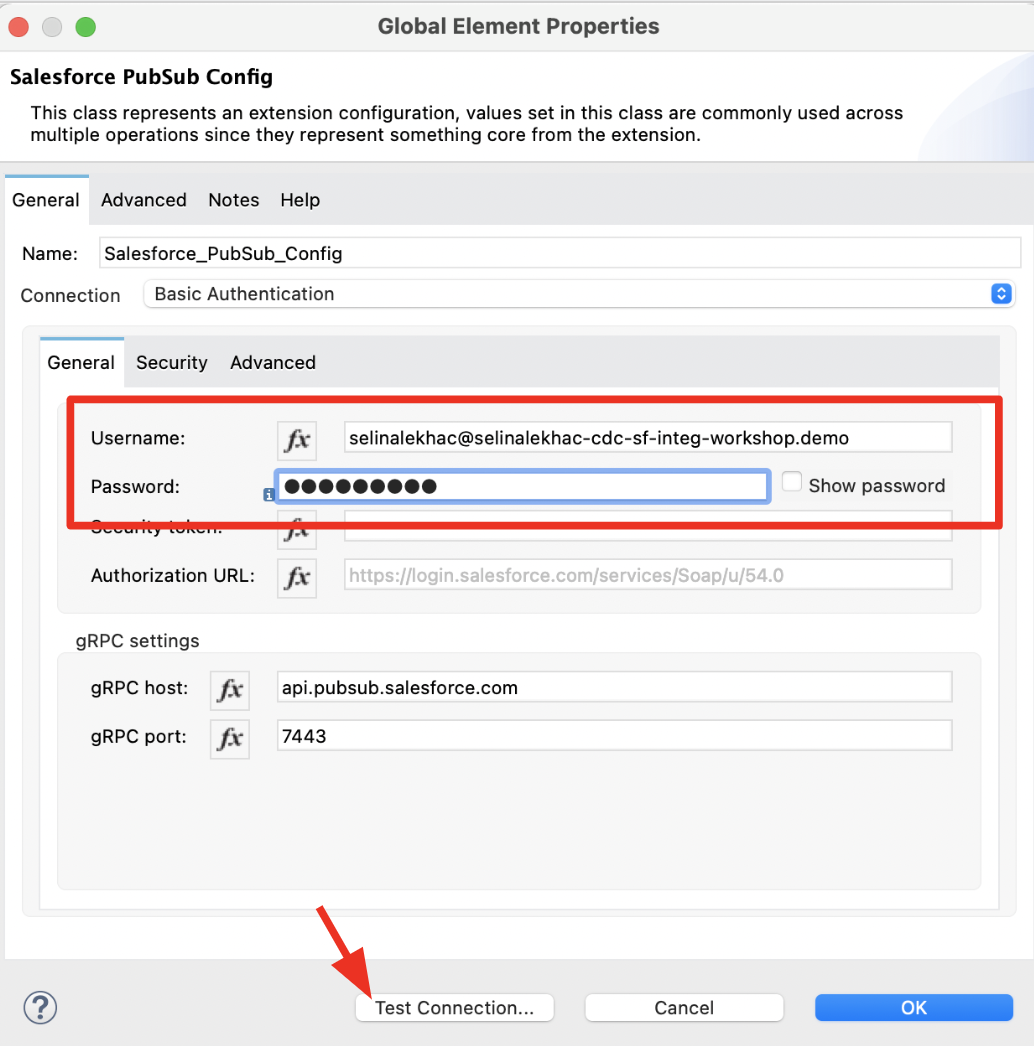Enable the Show password checkbox
This screenshot has width=1034, height=1046.
792,483
